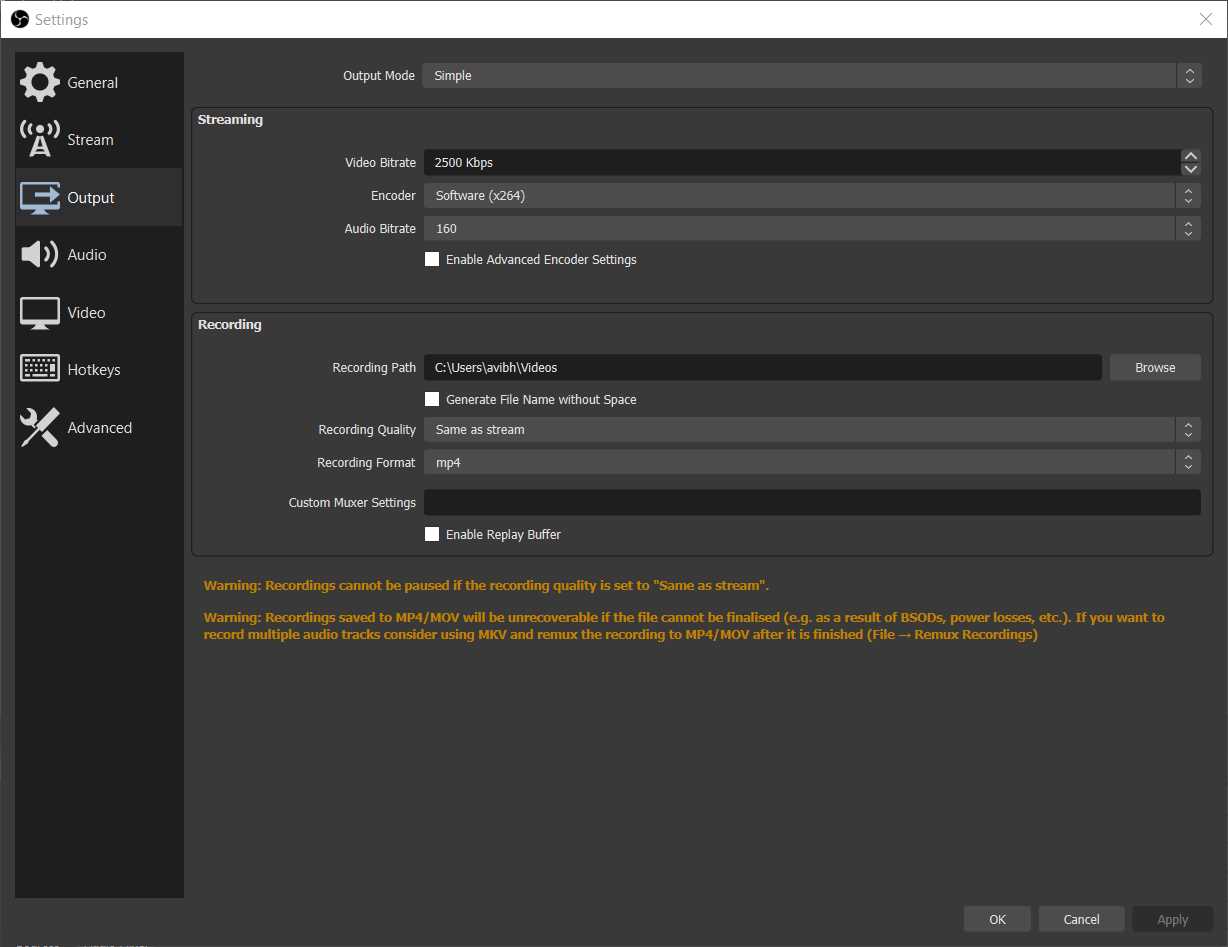Select the Output arrow icon in sidebar
This screenshot has width=1228, height=947.
click(x=39, y=197)
